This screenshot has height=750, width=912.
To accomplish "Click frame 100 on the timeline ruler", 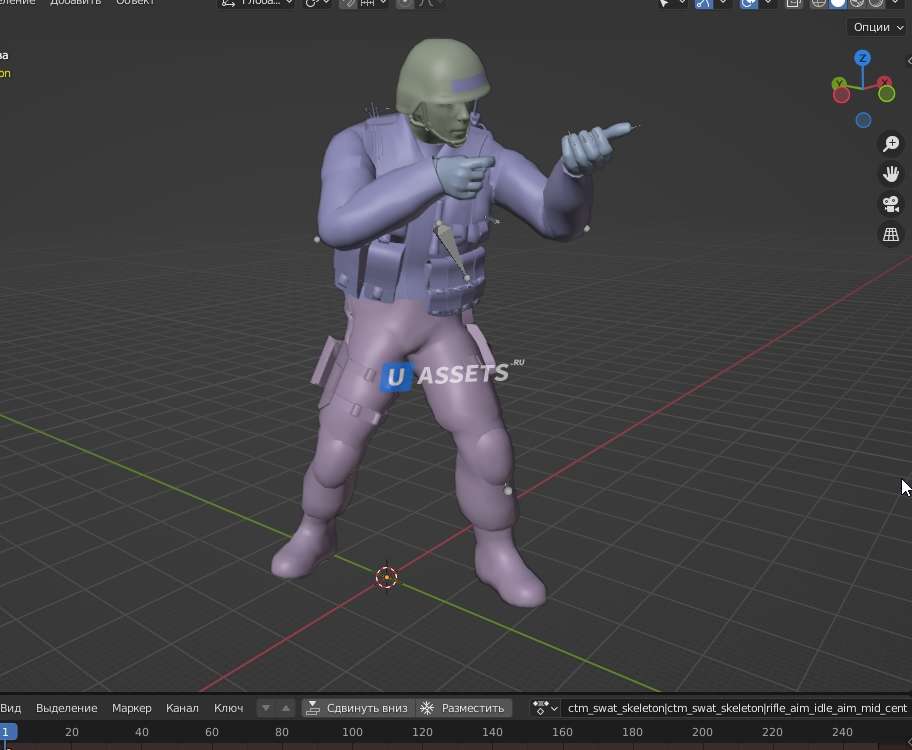I will 352,732.
